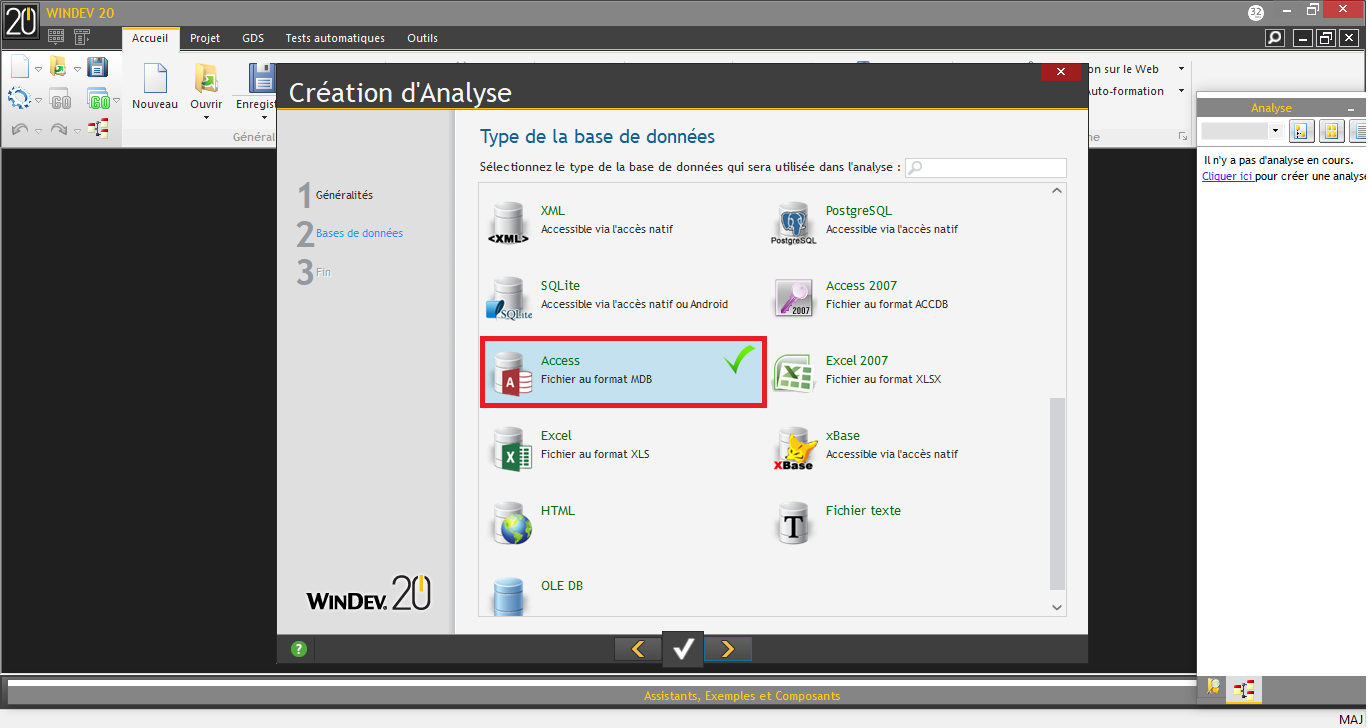1368x728 pixels.
Task: Open the Tests automatiques tab
Action: coord(335,38)
